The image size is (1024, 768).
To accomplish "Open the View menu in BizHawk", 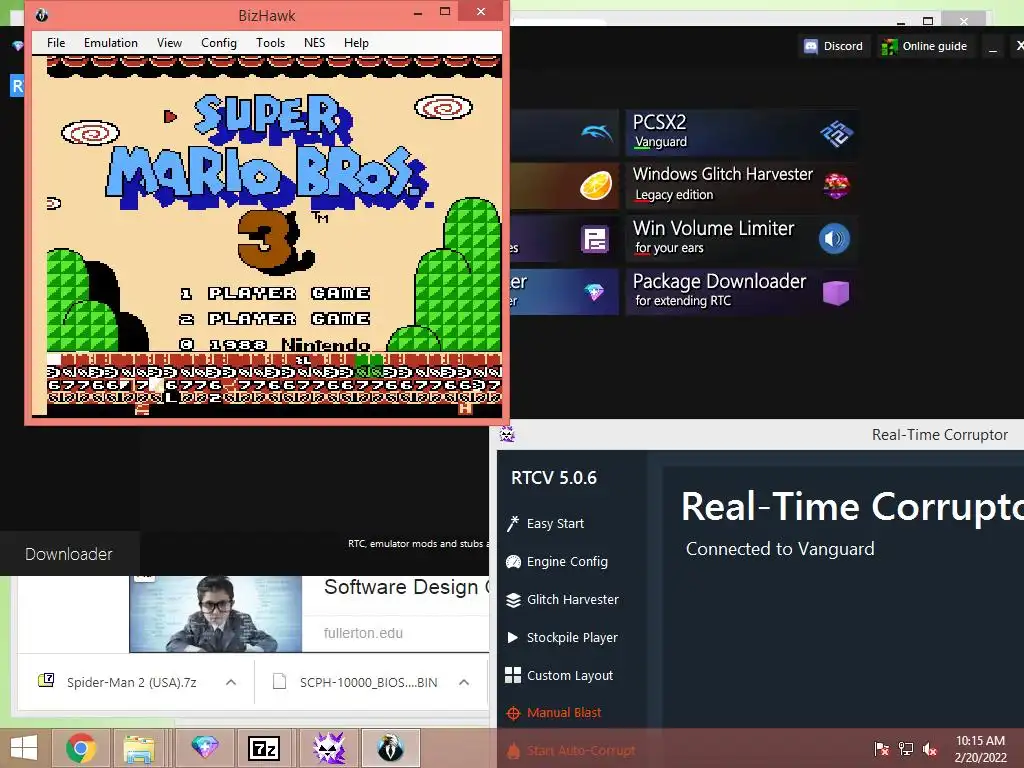I will 169,43.
